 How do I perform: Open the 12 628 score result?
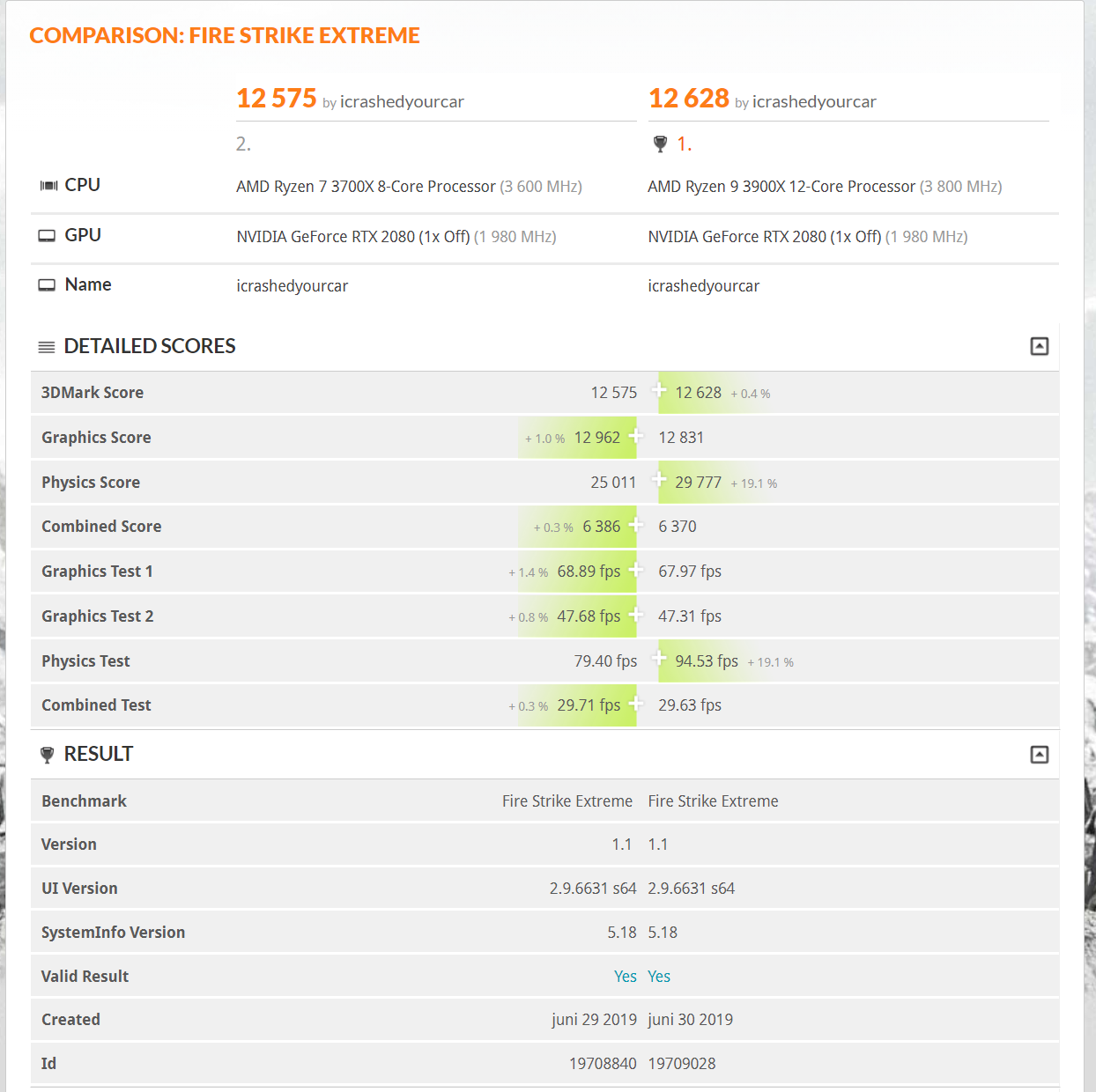coord(689,98)
